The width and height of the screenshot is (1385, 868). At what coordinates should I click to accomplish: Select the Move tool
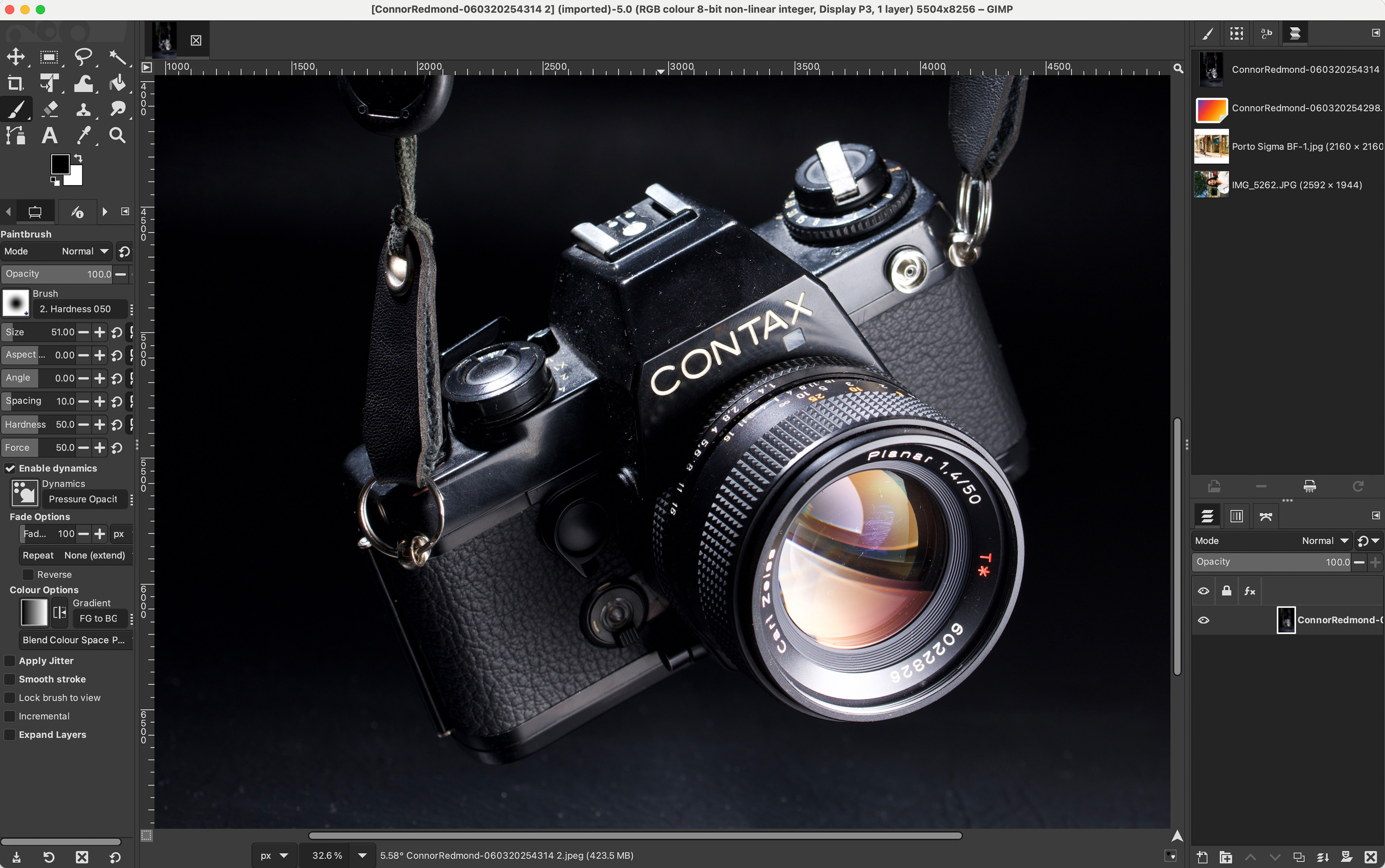16,57
